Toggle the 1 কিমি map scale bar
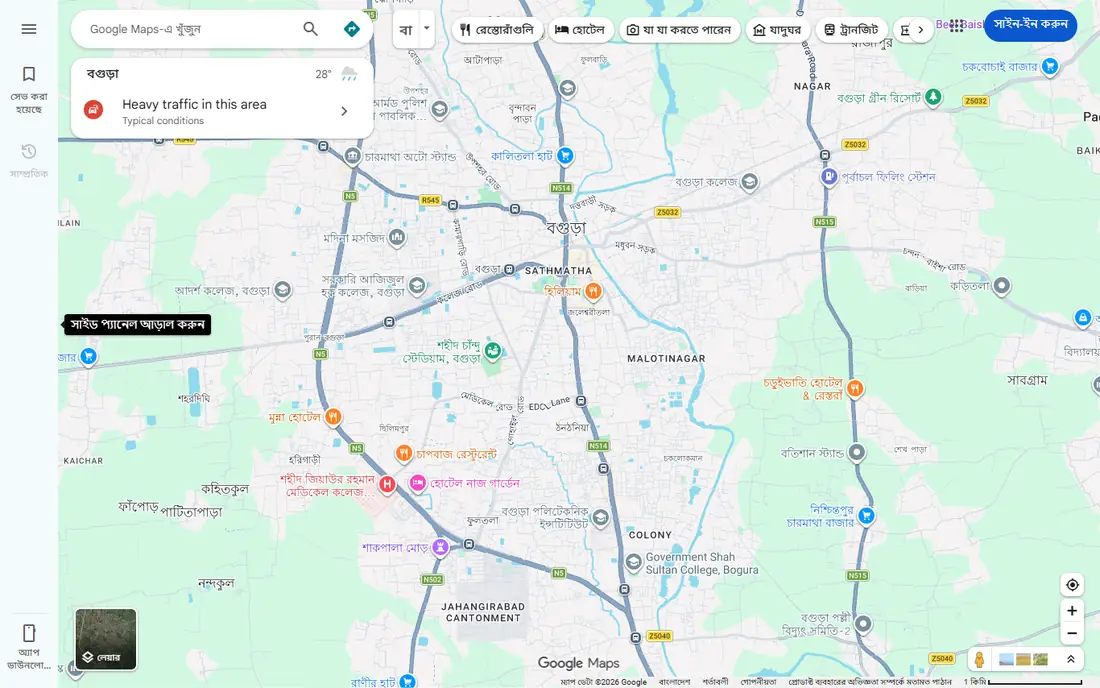The height and width of the screenshot is (688, 1100). click(x=1024, y=682)
